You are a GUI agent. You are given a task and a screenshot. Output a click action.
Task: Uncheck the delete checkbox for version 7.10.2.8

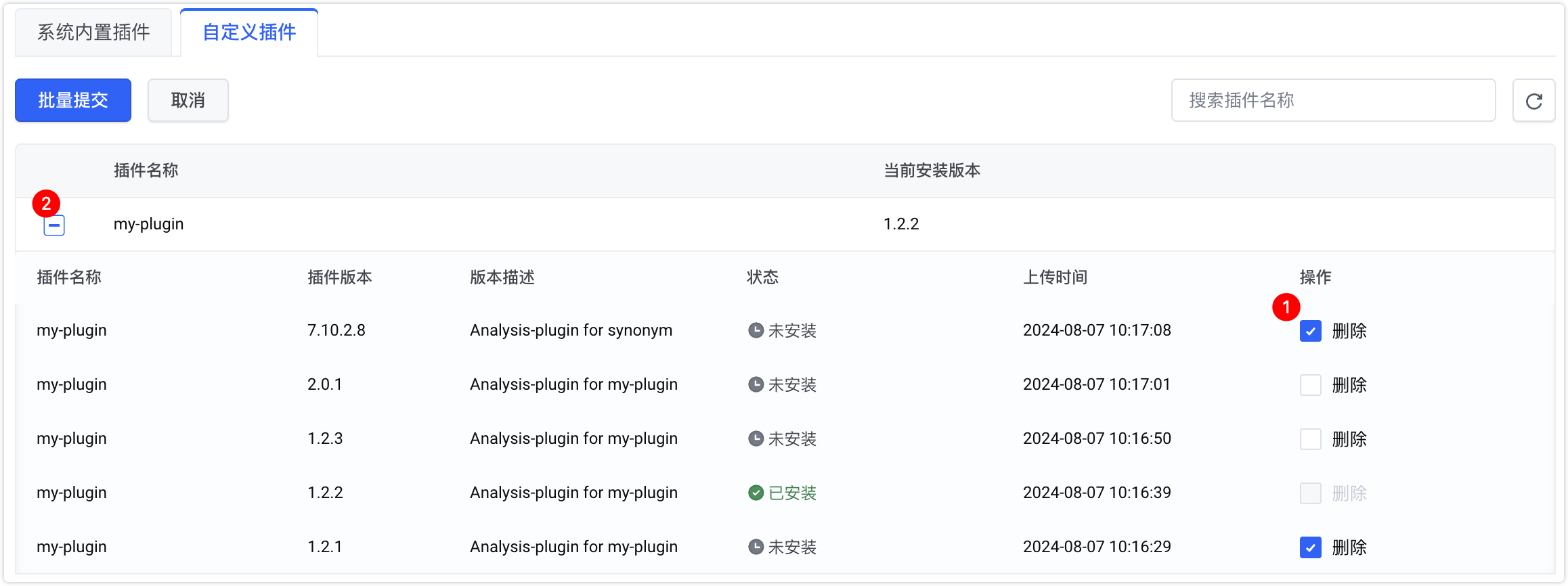point(1311,331)
